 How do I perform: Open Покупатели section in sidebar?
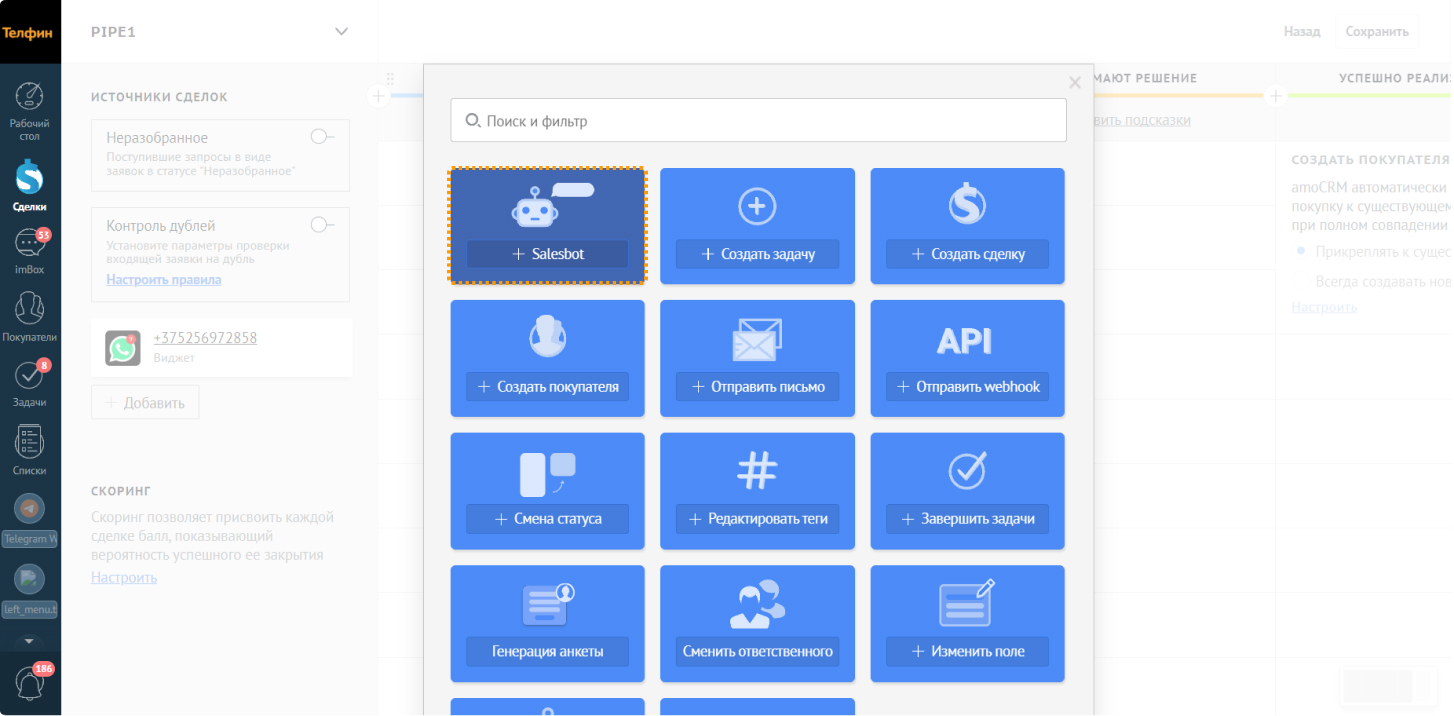[x=30, y=309]
